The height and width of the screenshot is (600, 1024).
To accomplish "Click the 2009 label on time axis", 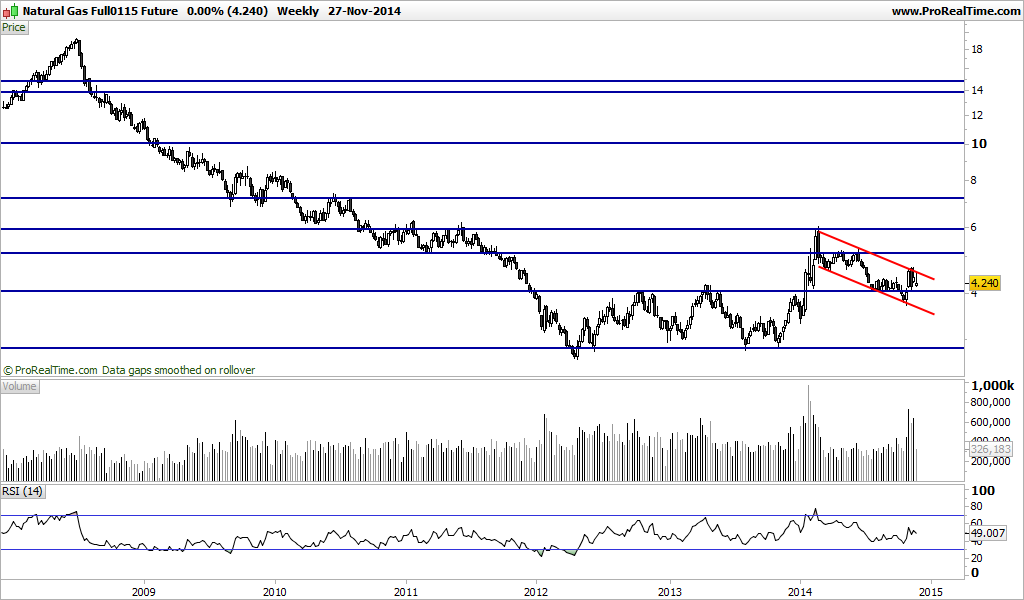I will pos(143,592).
